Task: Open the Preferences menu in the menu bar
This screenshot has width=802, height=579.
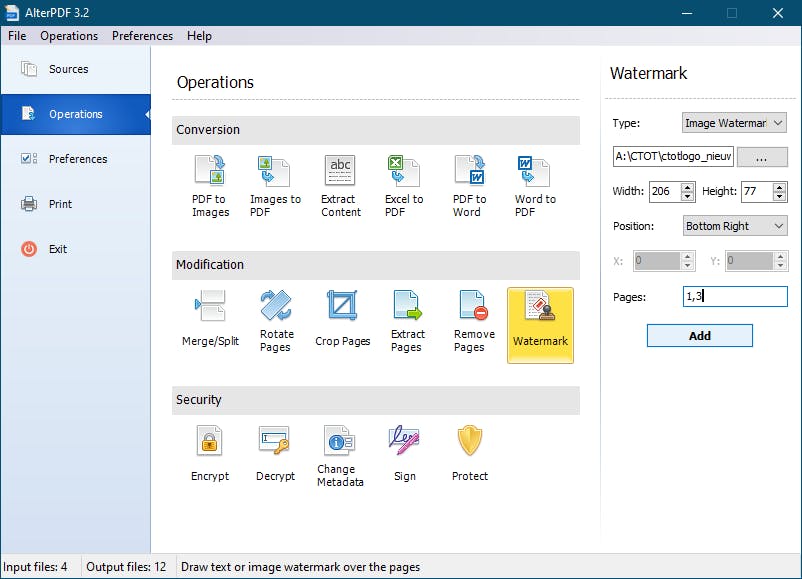Action: coord(142,36)
